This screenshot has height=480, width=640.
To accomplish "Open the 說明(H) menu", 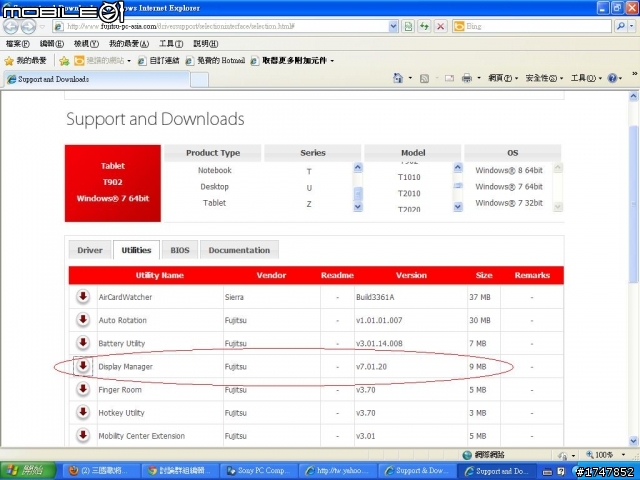I will click(x=206, y=43).
